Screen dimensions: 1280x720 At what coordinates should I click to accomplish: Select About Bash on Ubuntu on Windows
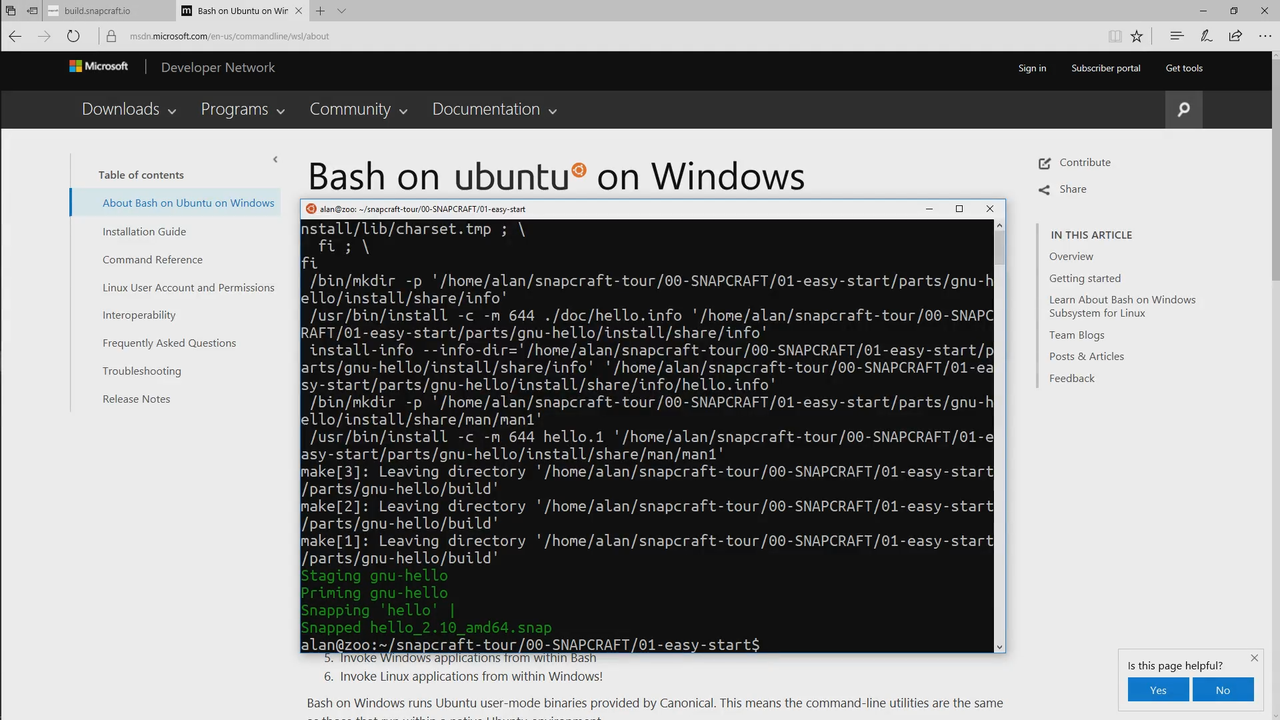click(188, 203)
